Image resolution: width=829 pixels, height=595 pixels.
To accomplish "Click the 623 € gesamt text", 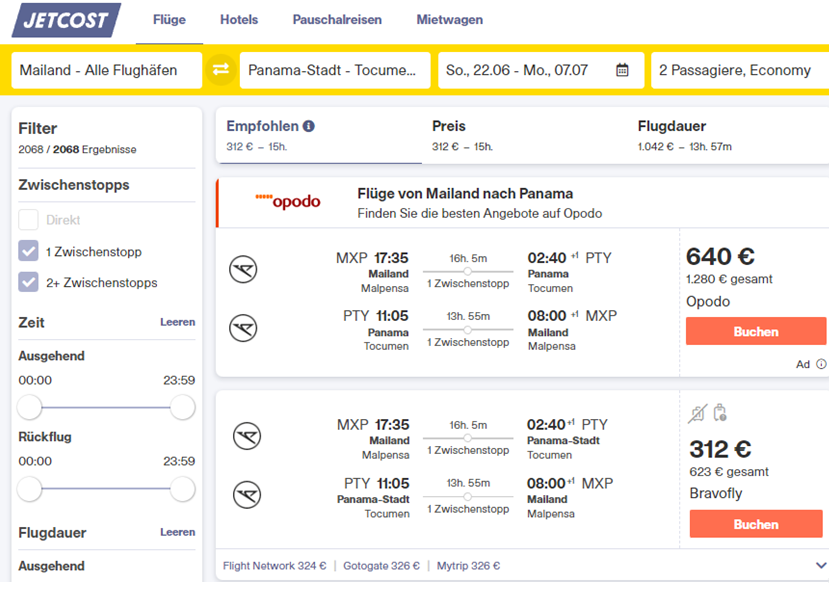I will point(729,472).
